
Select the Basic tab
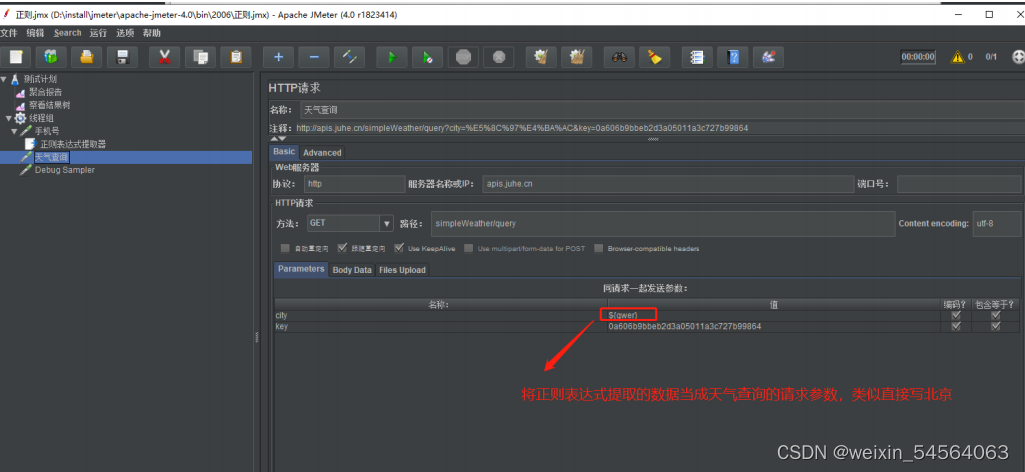pos(284,152)
